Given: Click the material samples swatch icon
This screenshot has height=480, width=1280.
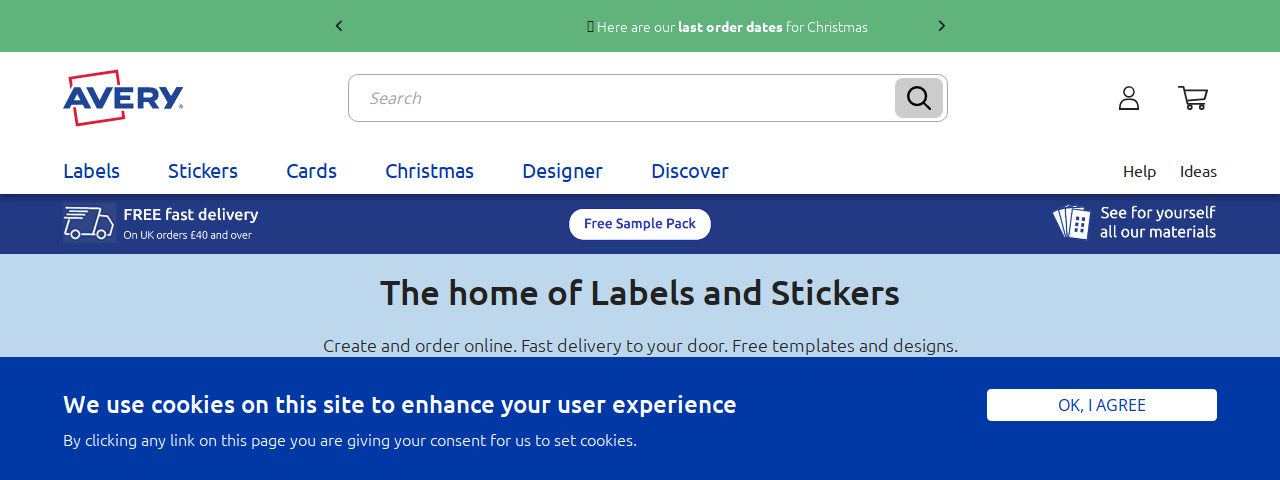Looking at the screenshot, I should [1072, 222].
